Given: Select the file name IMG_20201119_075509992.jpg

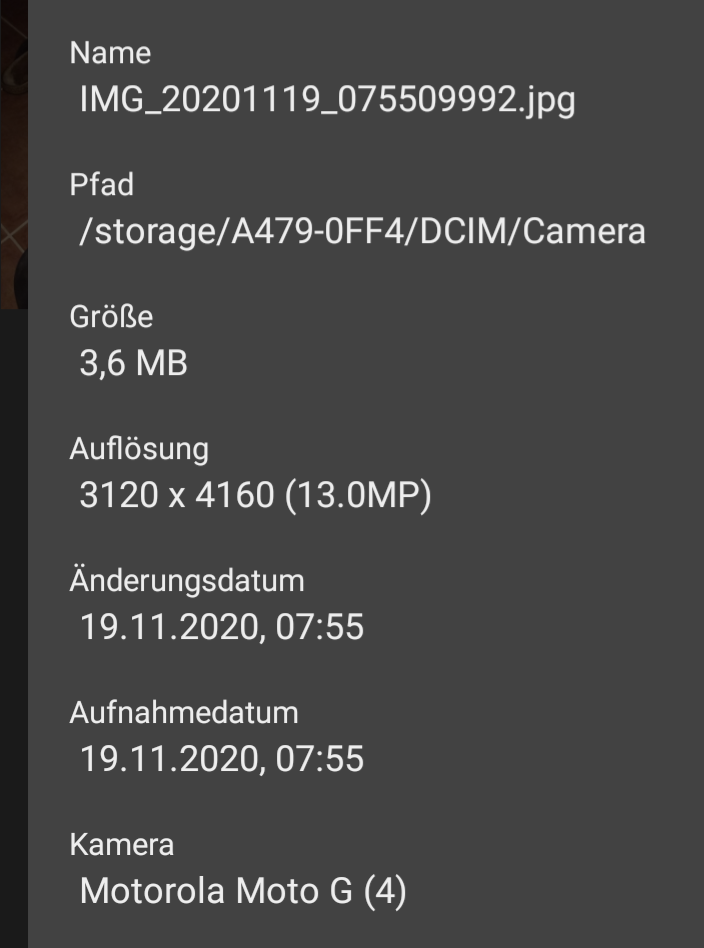Looking at the screenshot, I should (327, 100).
